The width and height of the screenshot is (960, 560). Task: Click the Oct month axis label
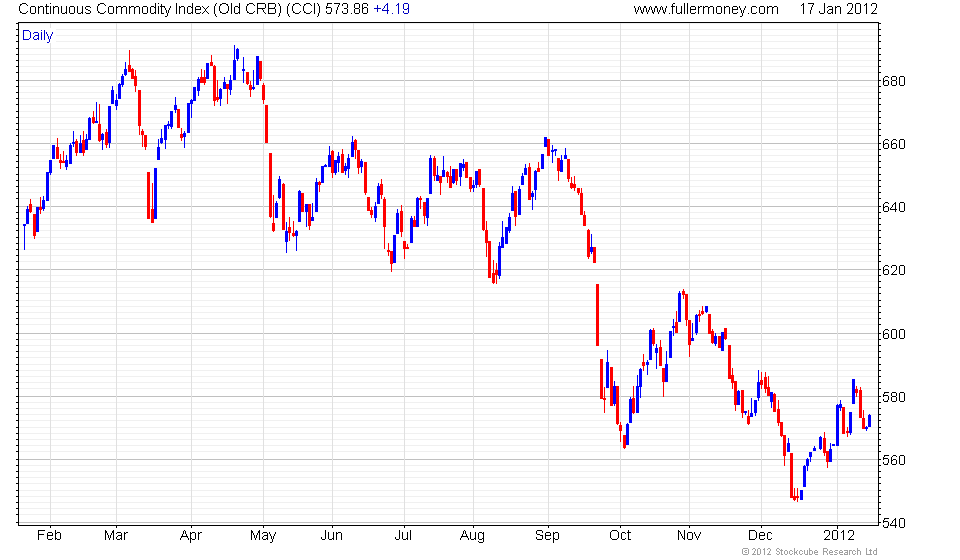click(x=620, y=536)
